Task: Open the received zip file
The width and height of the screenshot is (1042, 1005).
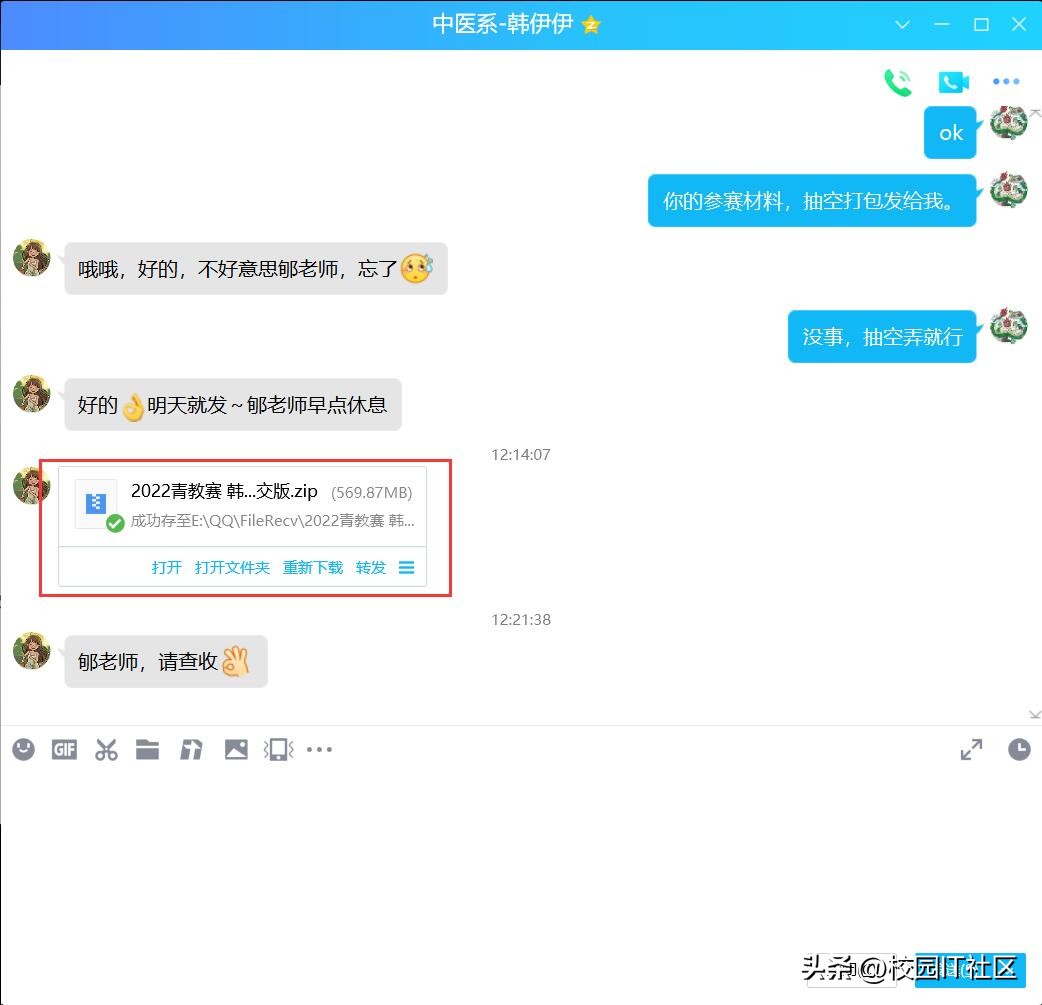Action: (165, 567)
